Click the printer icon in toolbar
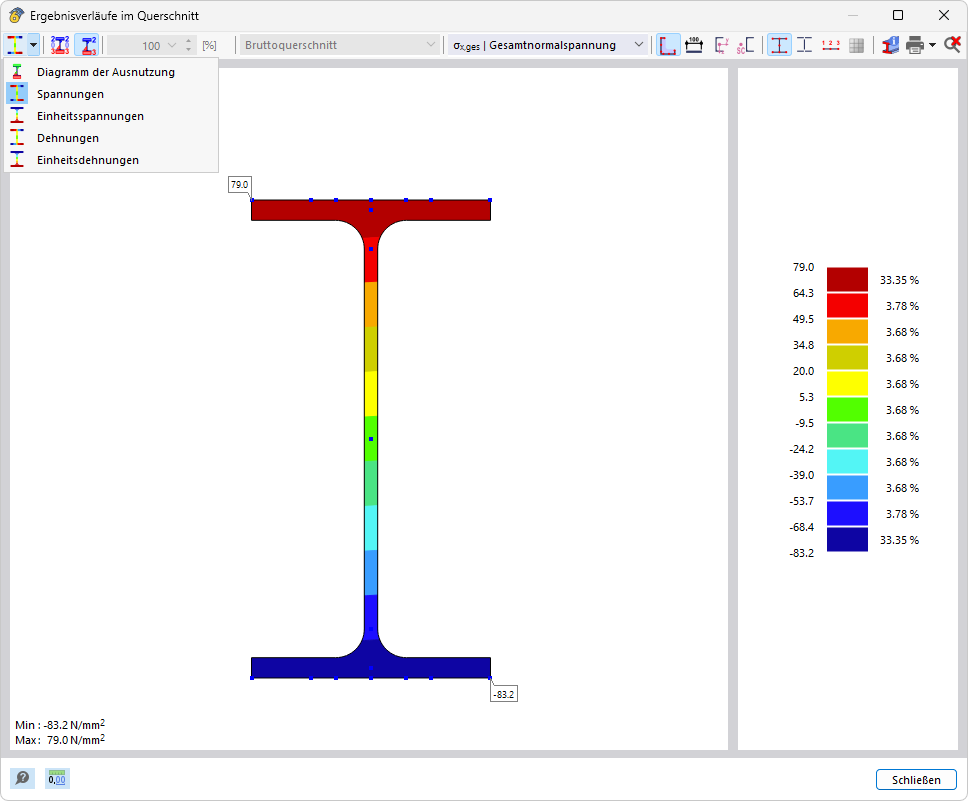Screen dimensions: 968x801 pyautogui.click(x=914, y=45)
